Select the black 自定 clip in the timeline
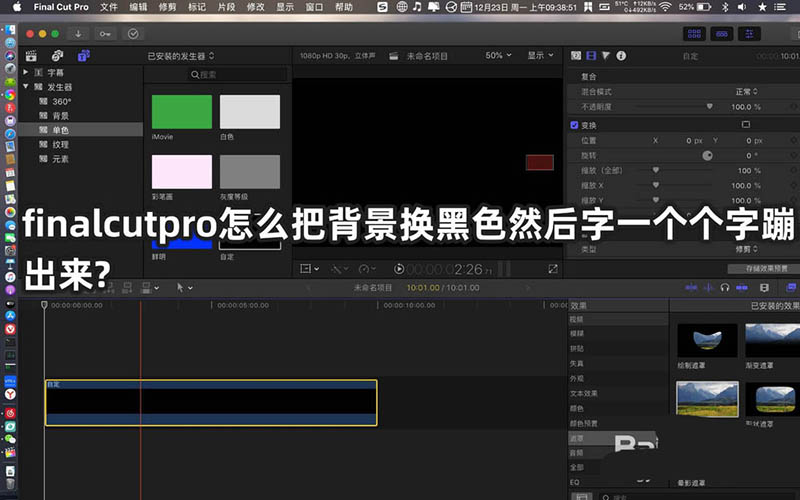 [x=211, y=403]
